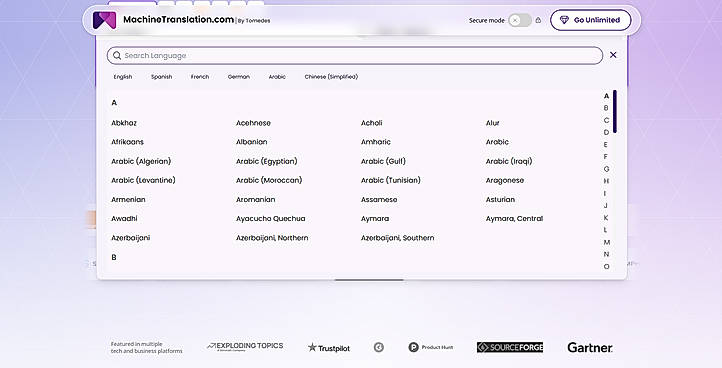
Task: Jump to letter F in alphabet index
Action: pyautogui.click(x=606, y=157)
